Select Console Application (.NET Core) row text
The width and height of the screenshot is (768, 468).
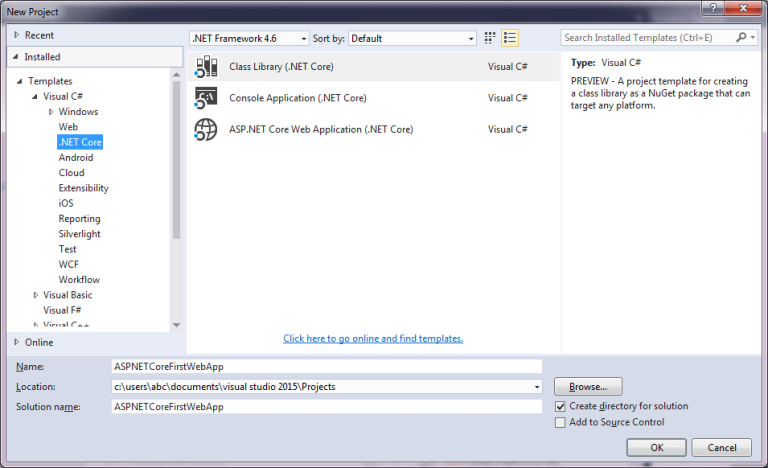click(298, 98)
